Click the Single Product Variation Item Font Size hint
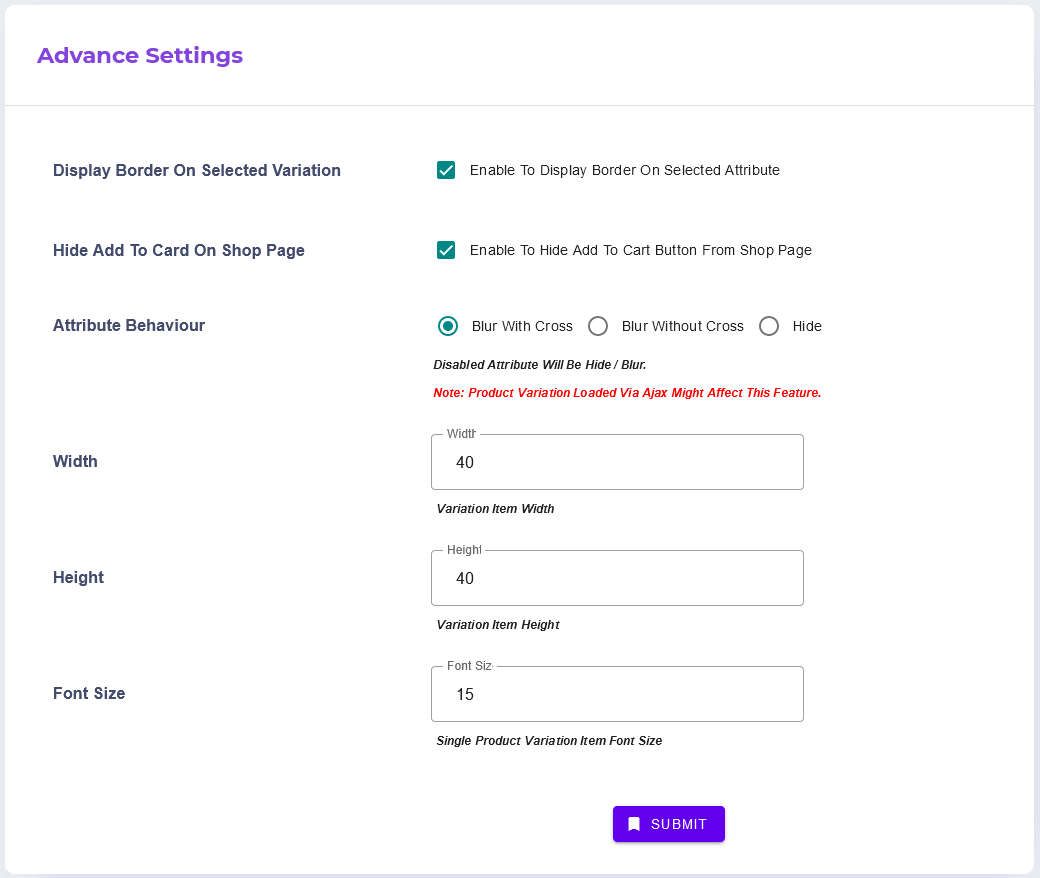The image size is (1040, 878). [x=549, y=741]
